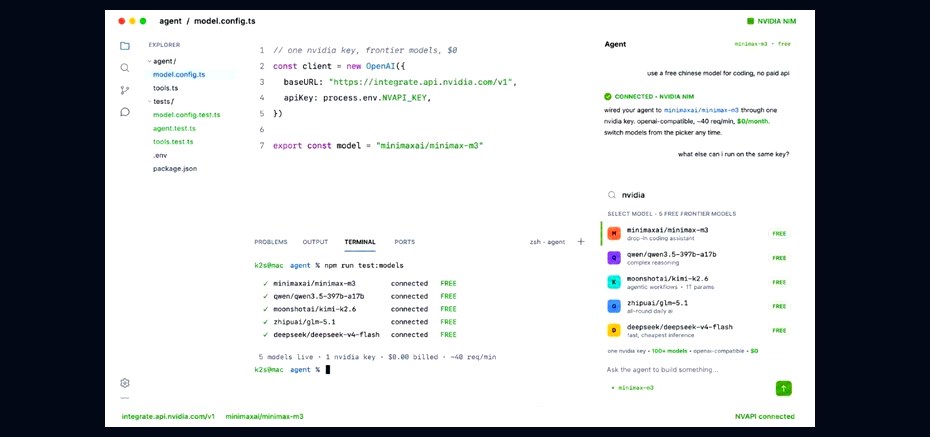Click the model search field containing nvidia
Screen dimensions: 930x437
tap(698, 195)
